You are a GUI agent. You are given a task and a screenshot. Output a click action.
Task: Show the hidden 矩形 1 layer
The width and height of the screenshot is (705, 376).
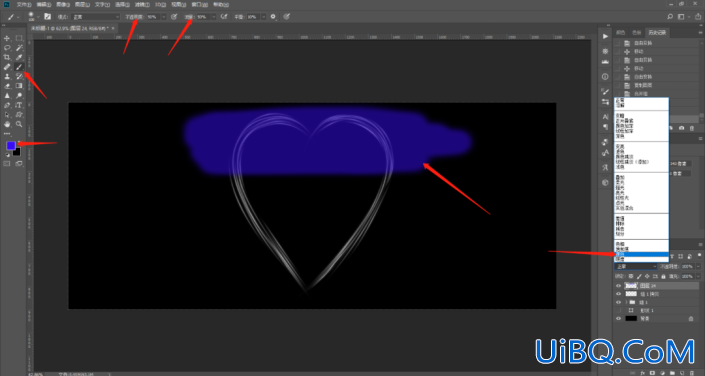pos(618,310)
